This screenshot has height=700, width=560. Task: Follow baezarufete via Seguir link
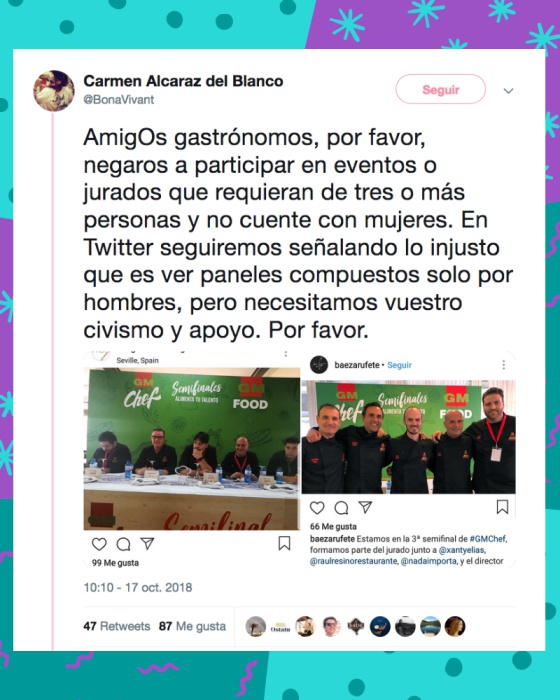click(x=399, y=365)
